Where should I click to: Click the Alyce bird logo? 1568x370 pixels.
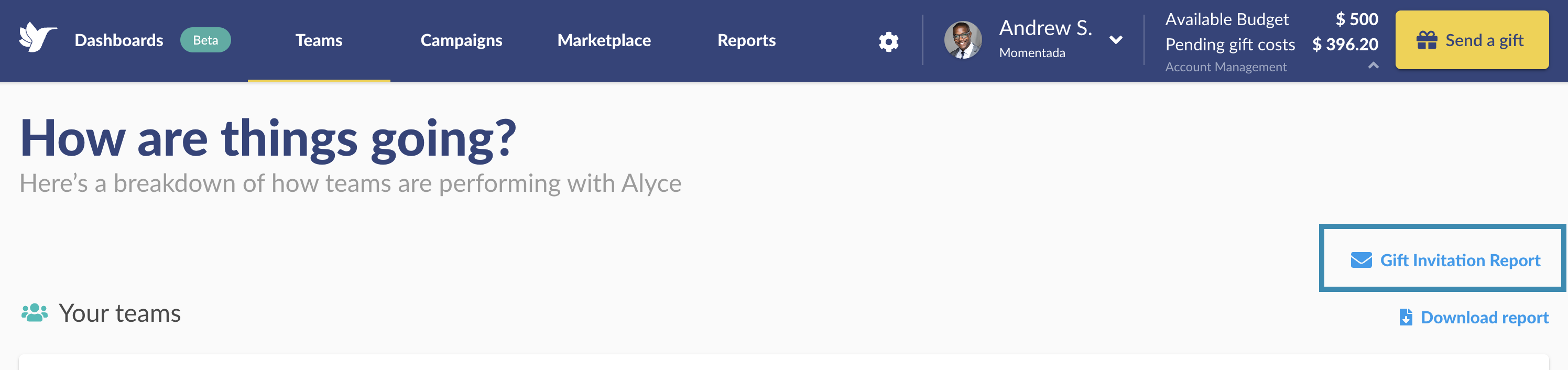[x=38, y=38]
